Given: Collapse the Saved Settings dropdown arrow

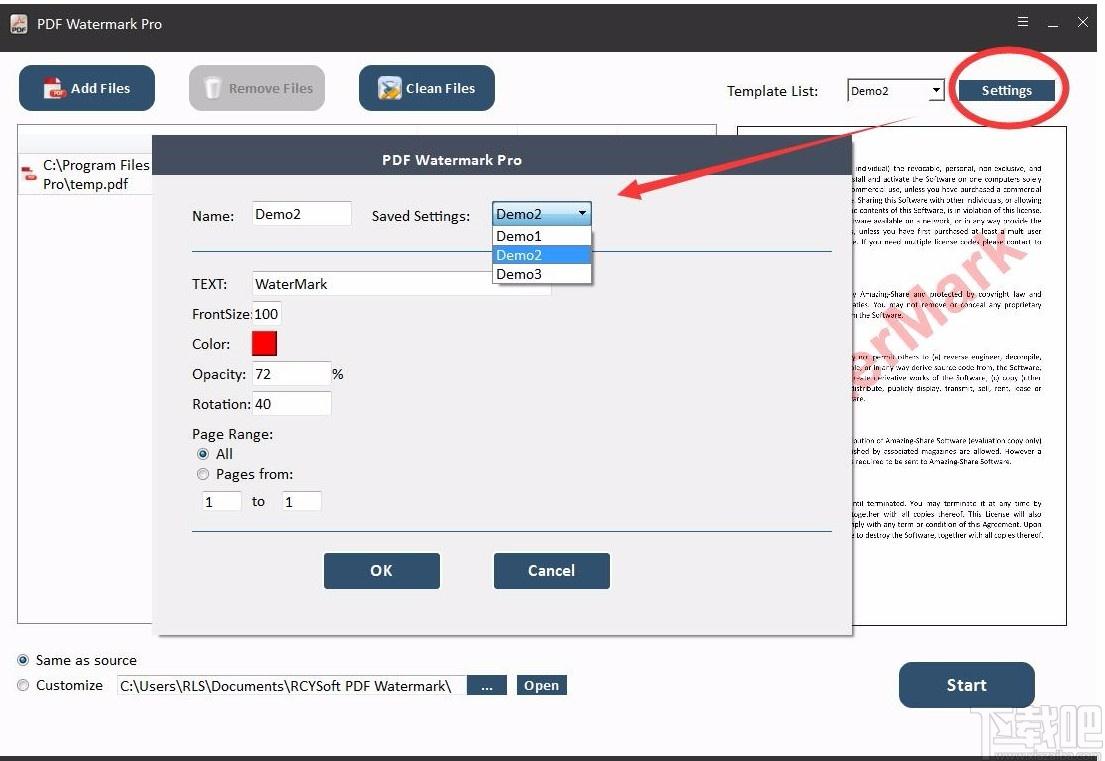Looking at the screenshot, I should 582,214.
